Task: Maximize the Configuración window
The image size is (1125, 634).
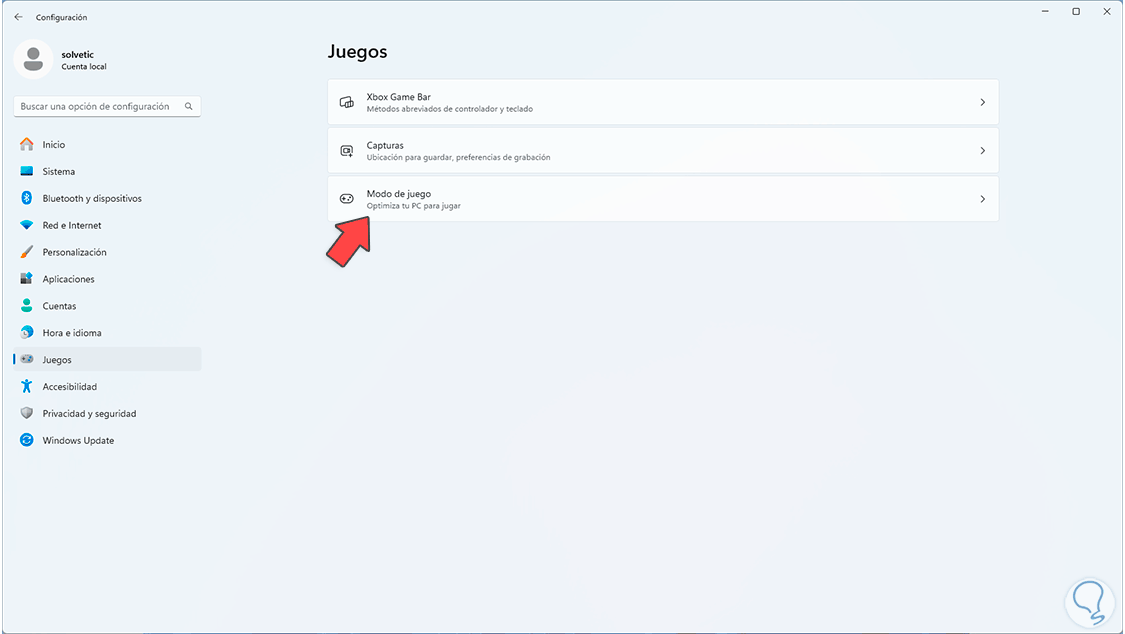Action: (x=1076, y=11)
